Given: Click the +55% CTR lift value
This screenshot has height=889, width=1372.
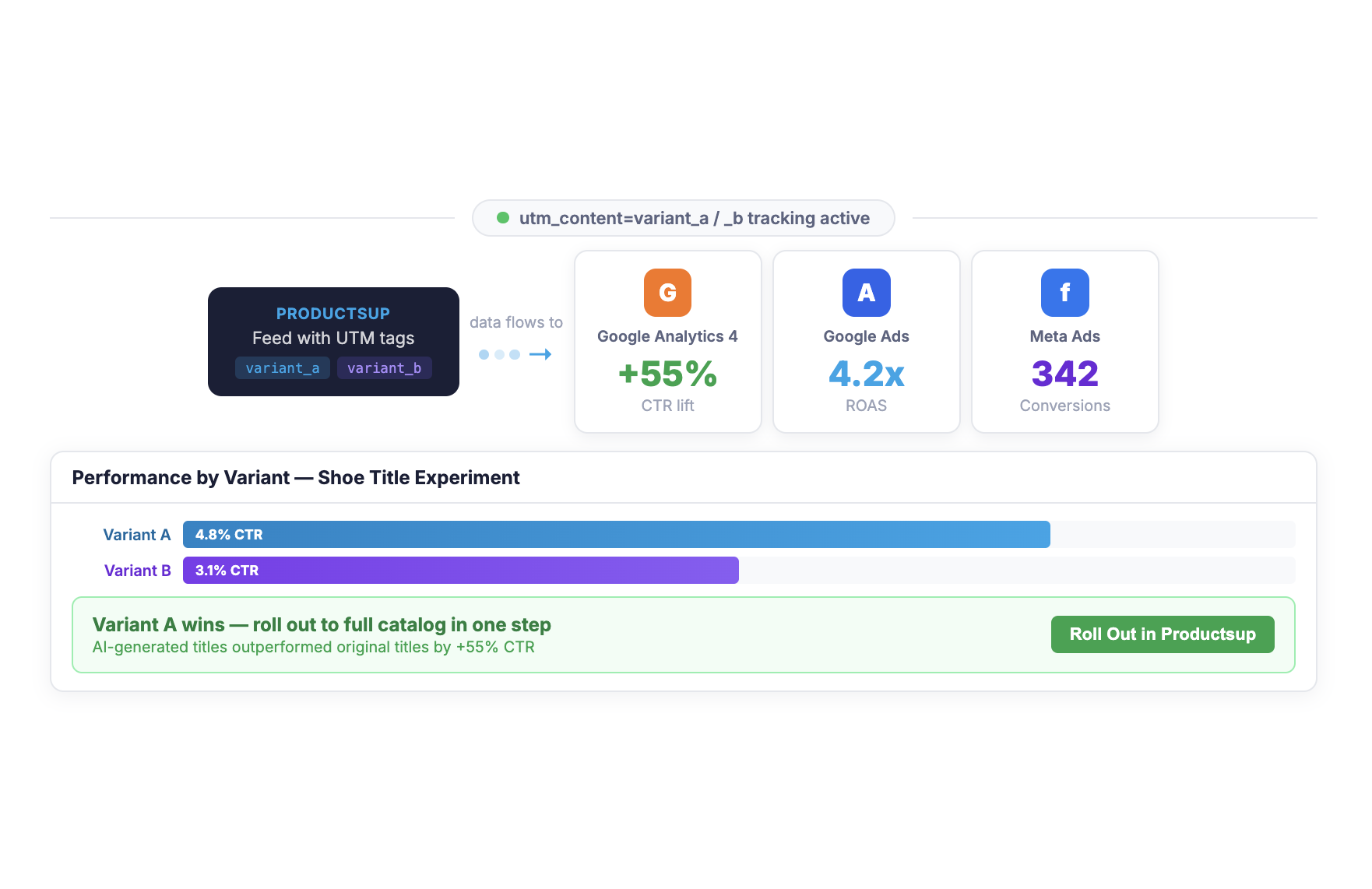Looking at the screenshot, I should (667, 374).
